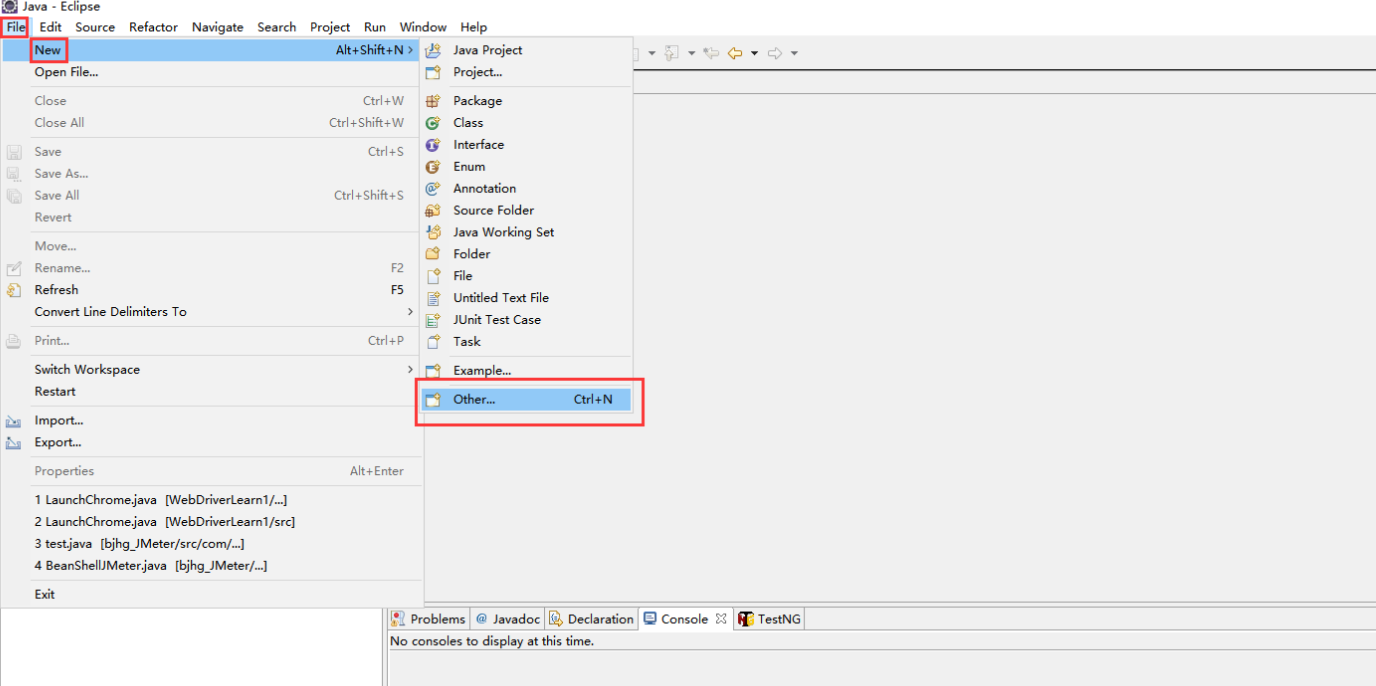Choose Print... in File menu
Screen dimensions: 1376x686
(x=210, y=341)
